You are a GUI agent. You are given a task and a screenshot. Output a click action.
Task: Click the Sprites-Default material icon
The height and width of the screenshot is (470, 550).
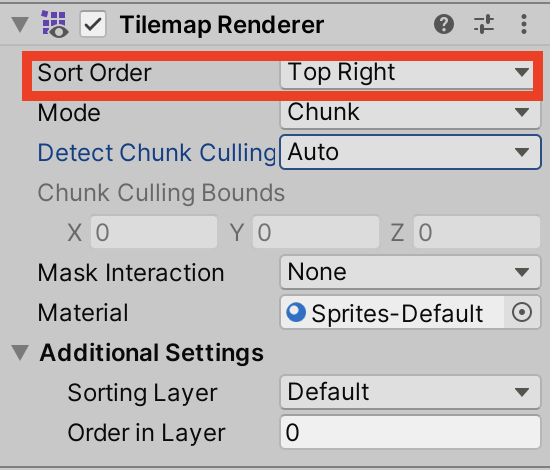(296, 312)
